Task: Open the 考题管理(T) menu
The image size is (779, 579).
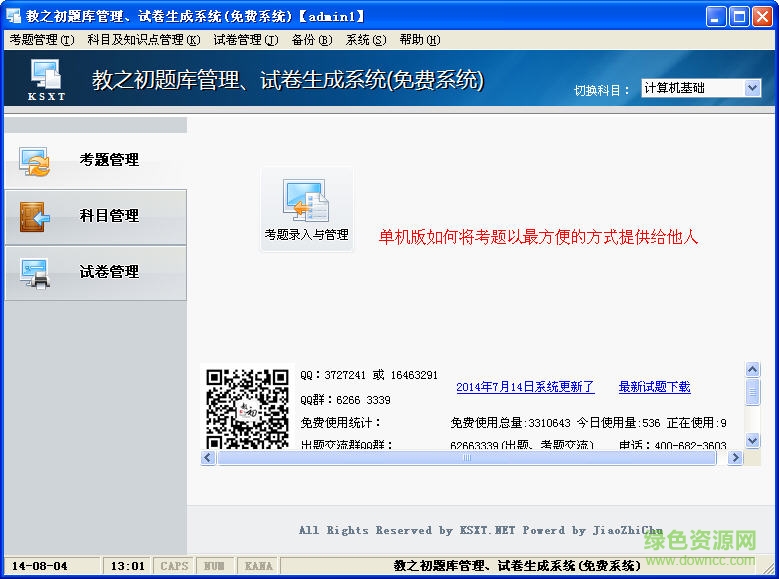Action: pyautogui.click(x=41, y=40)
